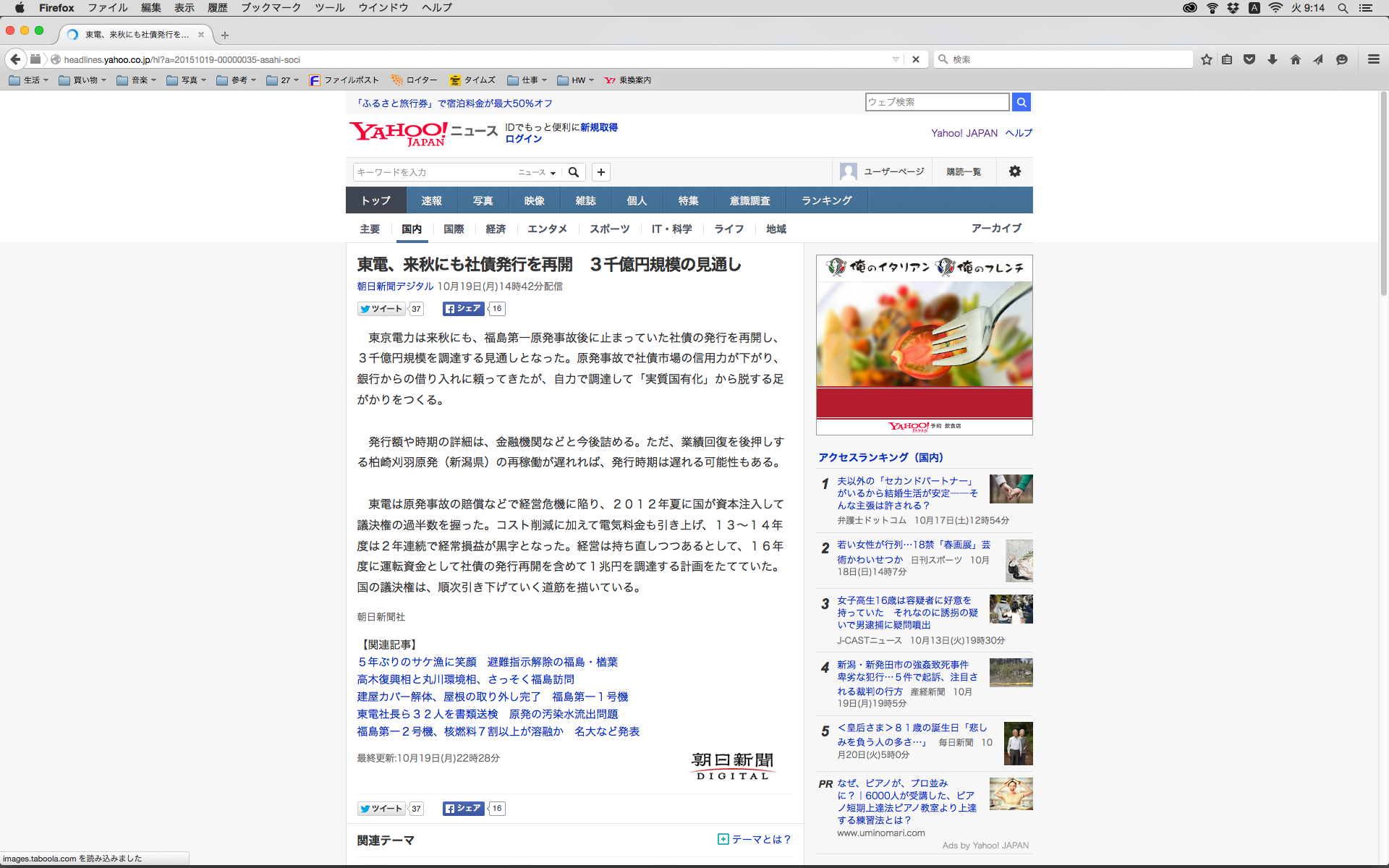Open the ブックマーク menu in menu bar
This screenshot has width=1389, height=868.
click(x=271, y=7)
